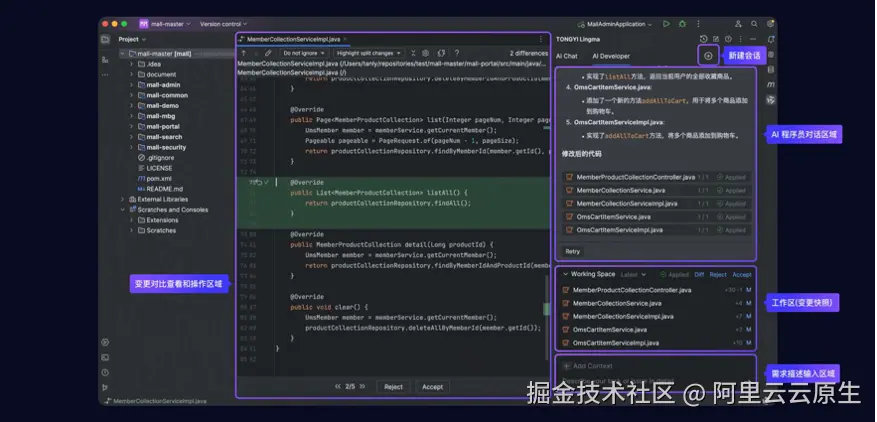This screenshot has height=422, width=877.
Task: Open the Project view mode dropdown
Action: coord(132,39)
